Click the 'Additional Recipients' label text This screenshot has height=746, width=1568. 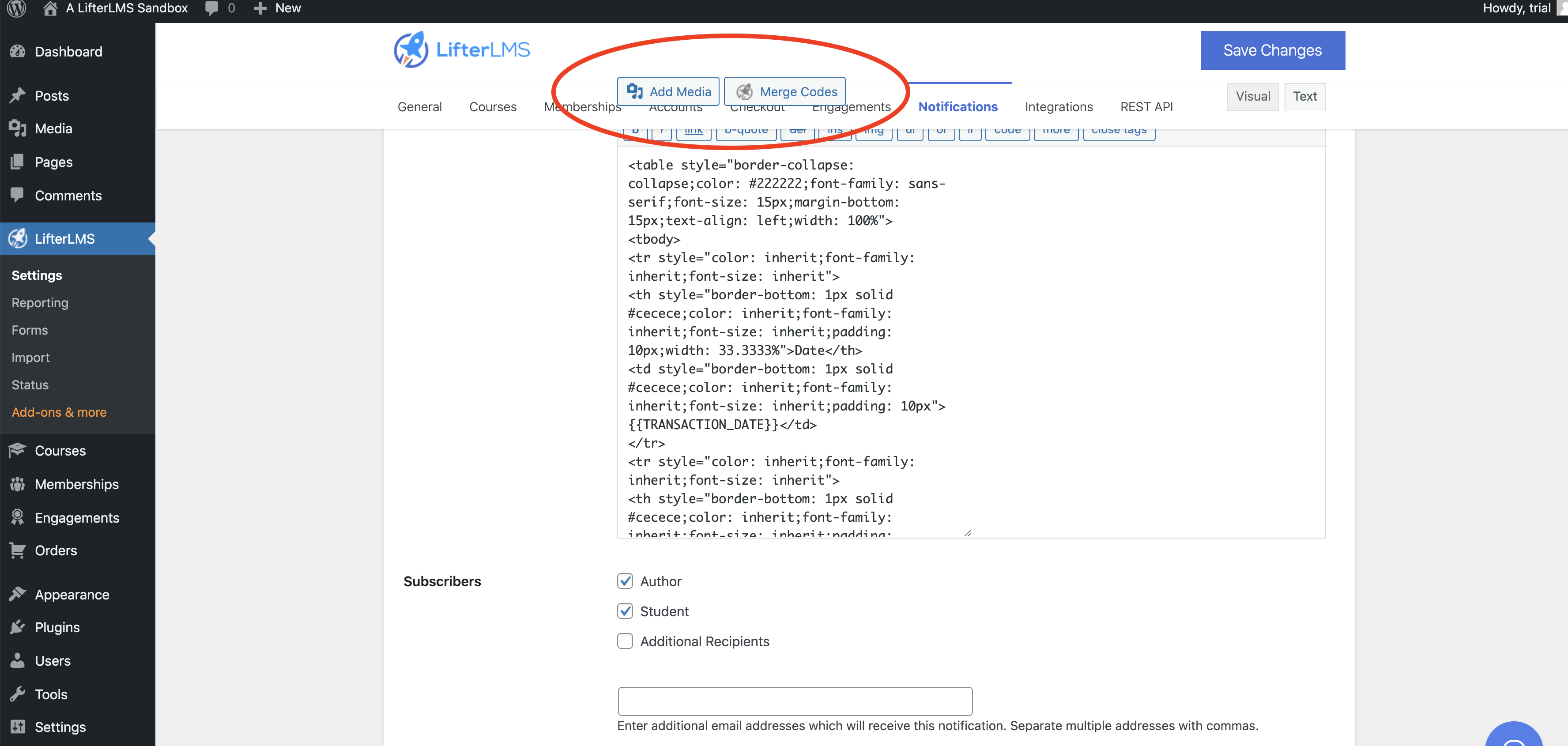point(705,641)
